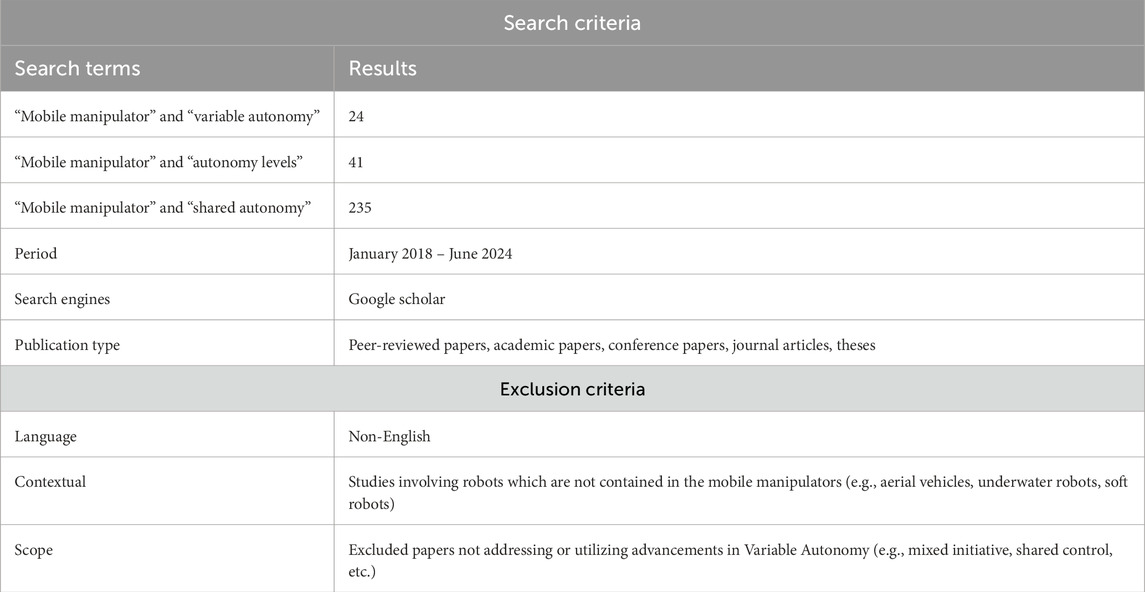Click the "Scope" row label
The image size is (1145, 592).
coord(35,549)
